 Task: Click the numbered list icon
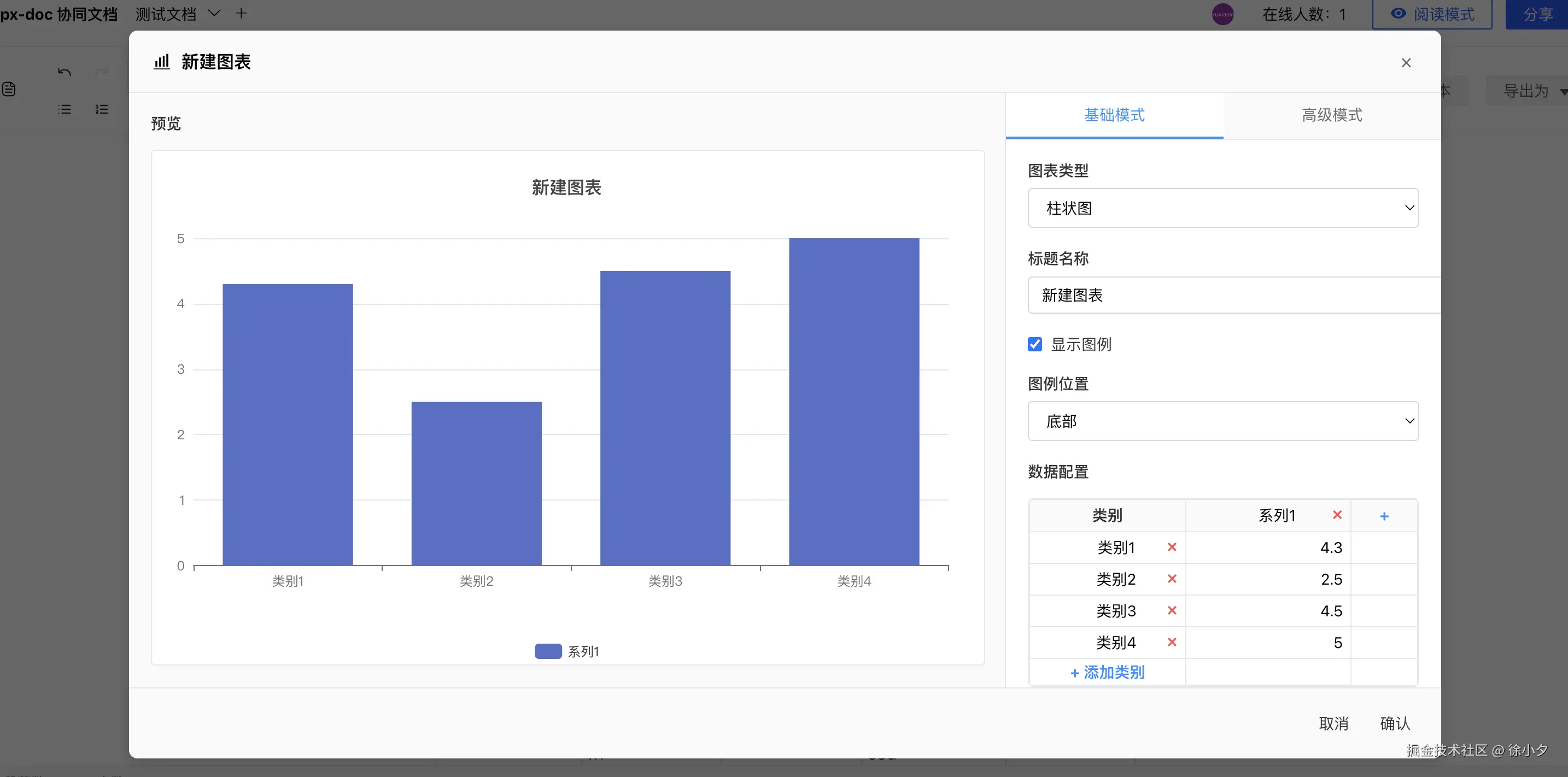(x=102, y=109)
